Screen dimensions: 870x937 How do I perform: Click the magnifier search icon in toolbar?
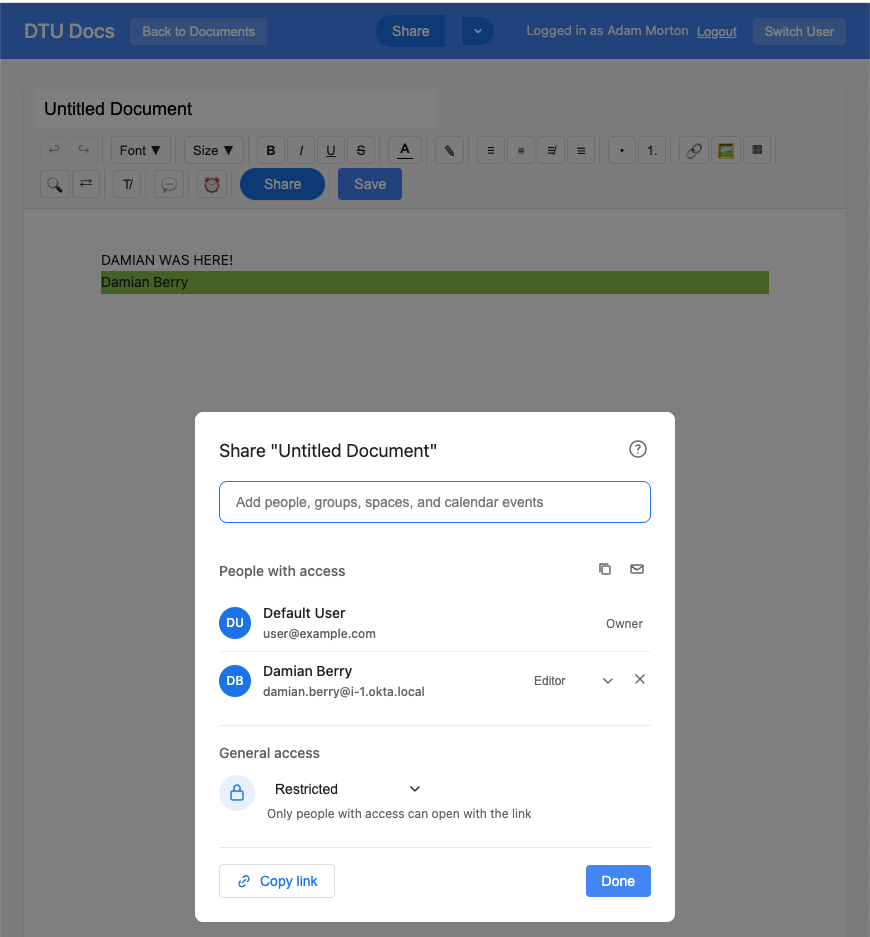point(54,184)
